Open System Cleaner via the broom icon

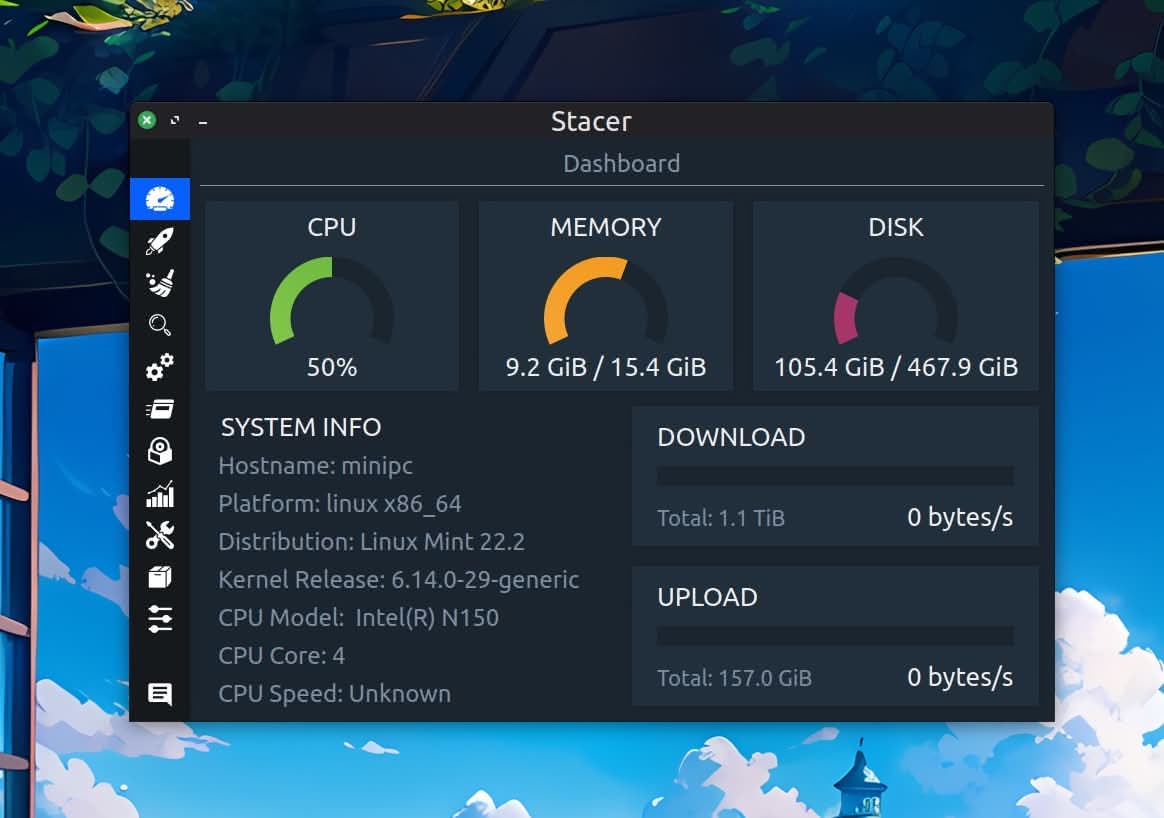click(x=160, y=283)
